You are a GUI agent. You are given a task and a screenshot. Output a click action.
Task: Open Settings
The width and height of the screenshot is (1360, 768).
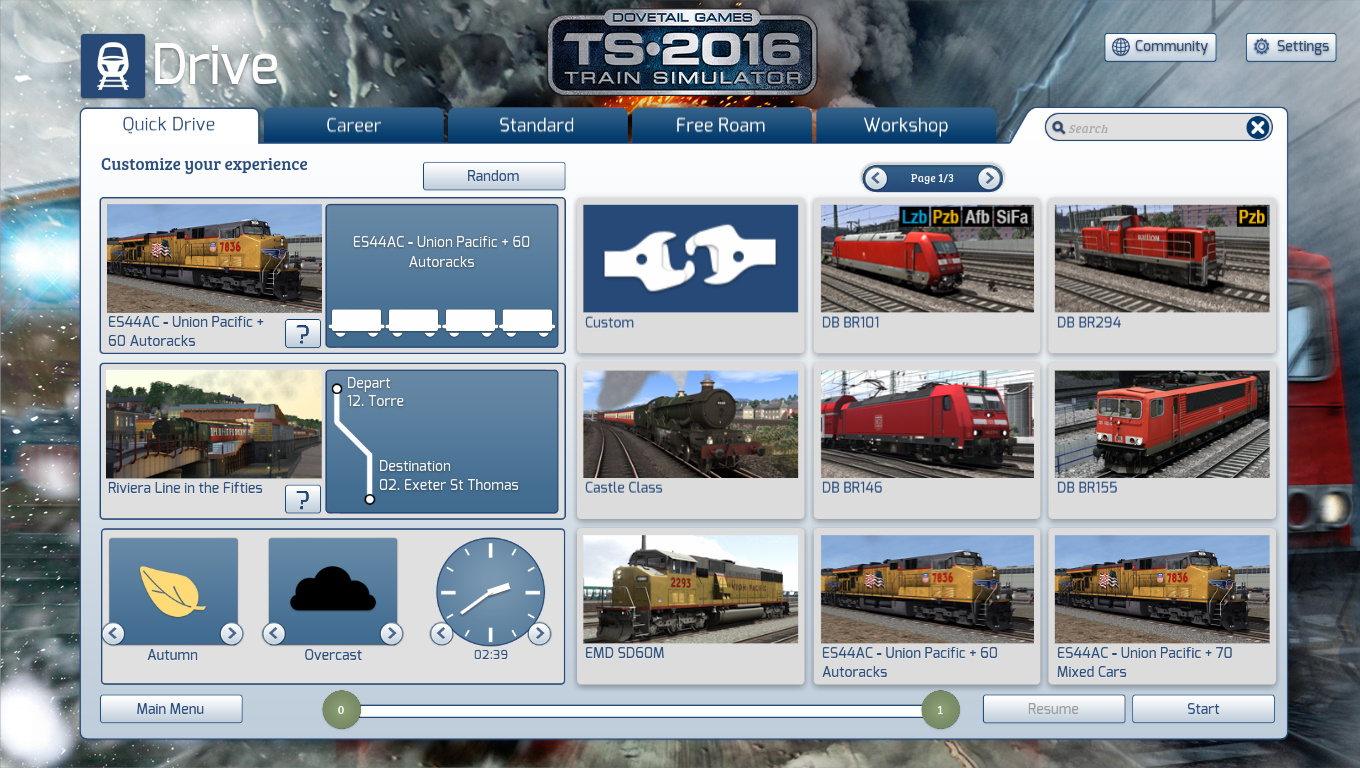click(x=1291, y=47)
